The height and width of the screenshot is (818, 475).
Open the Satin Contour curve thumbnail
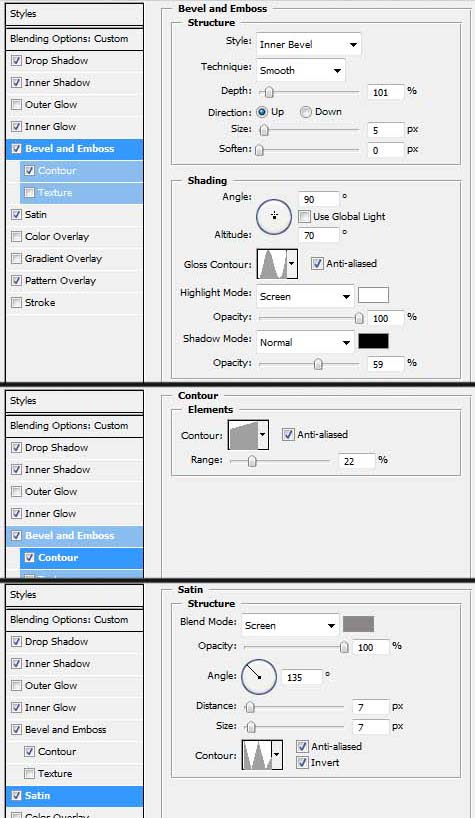[257, 754]
